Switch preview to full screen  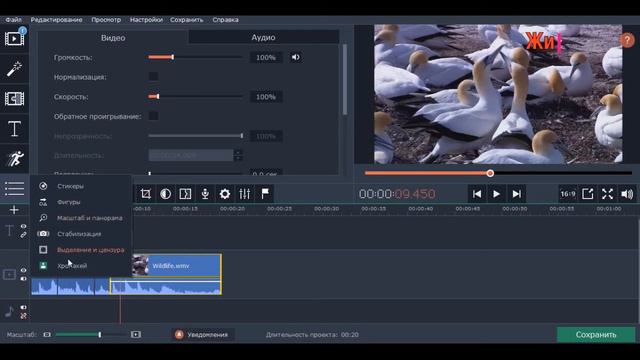[607, 194]
